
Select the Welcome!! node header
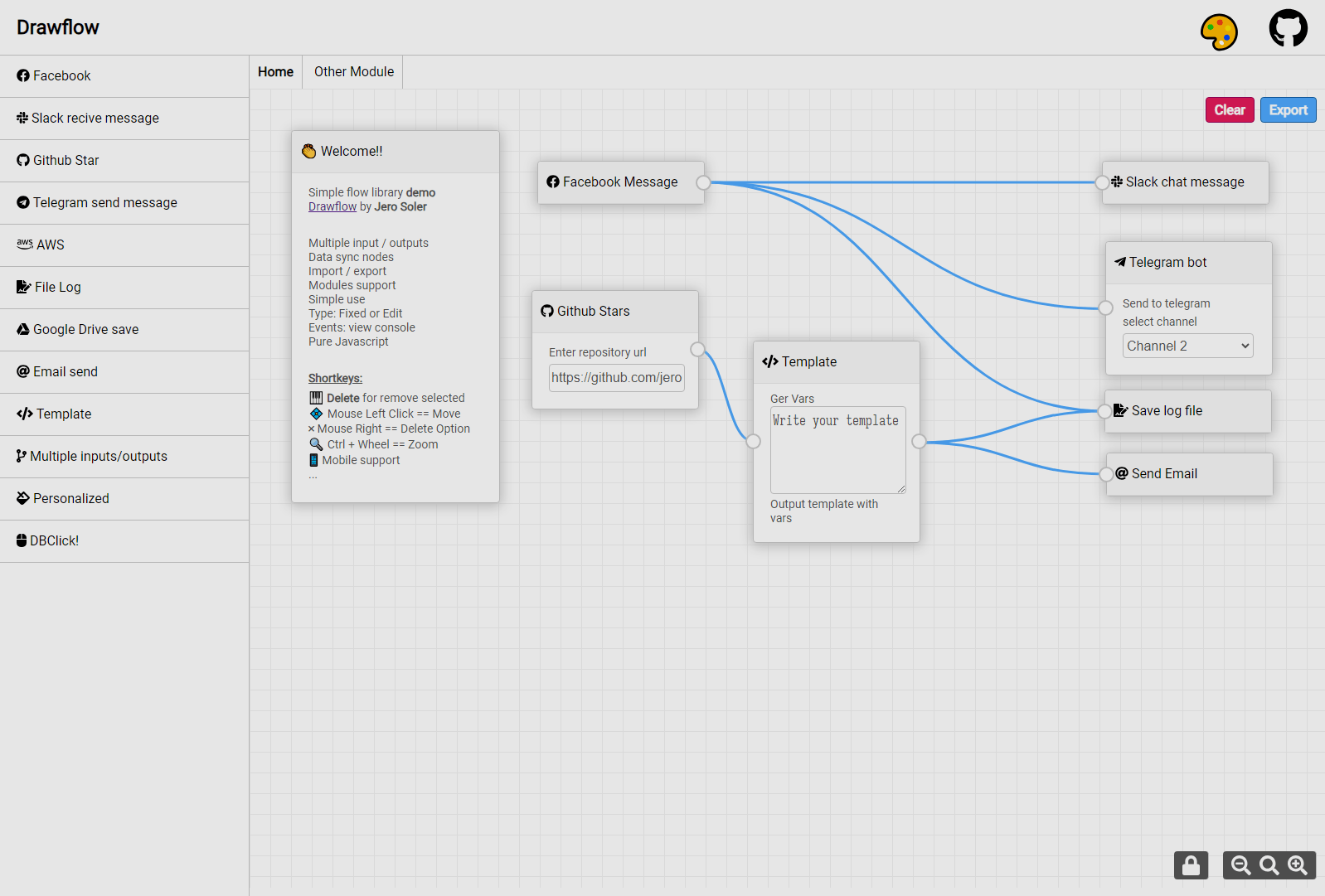pyautogui.click(x=396, y=152)
